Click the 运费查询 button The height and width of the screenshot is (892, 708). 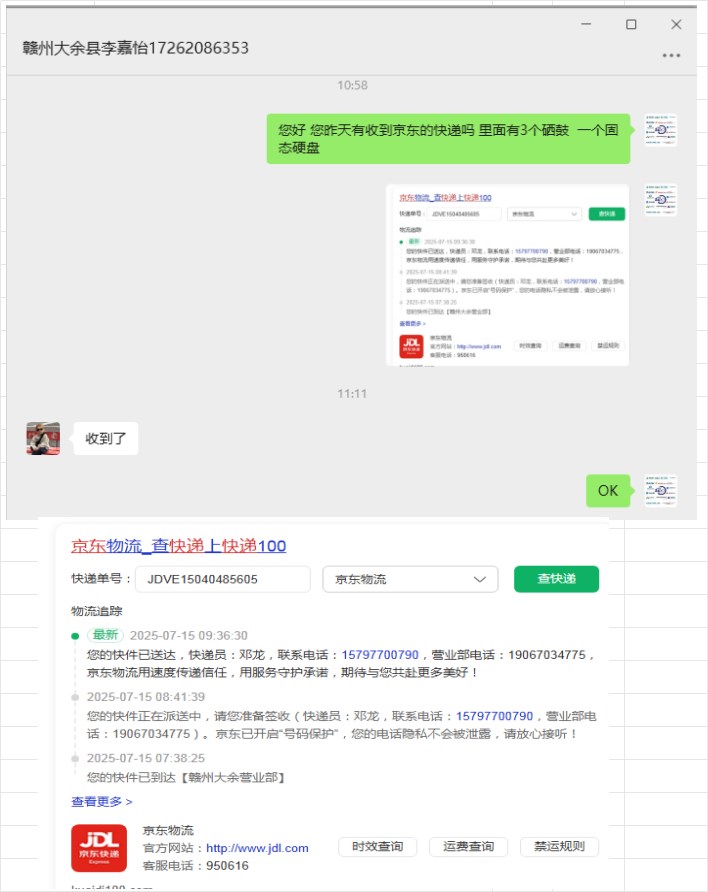pos(469,846)
